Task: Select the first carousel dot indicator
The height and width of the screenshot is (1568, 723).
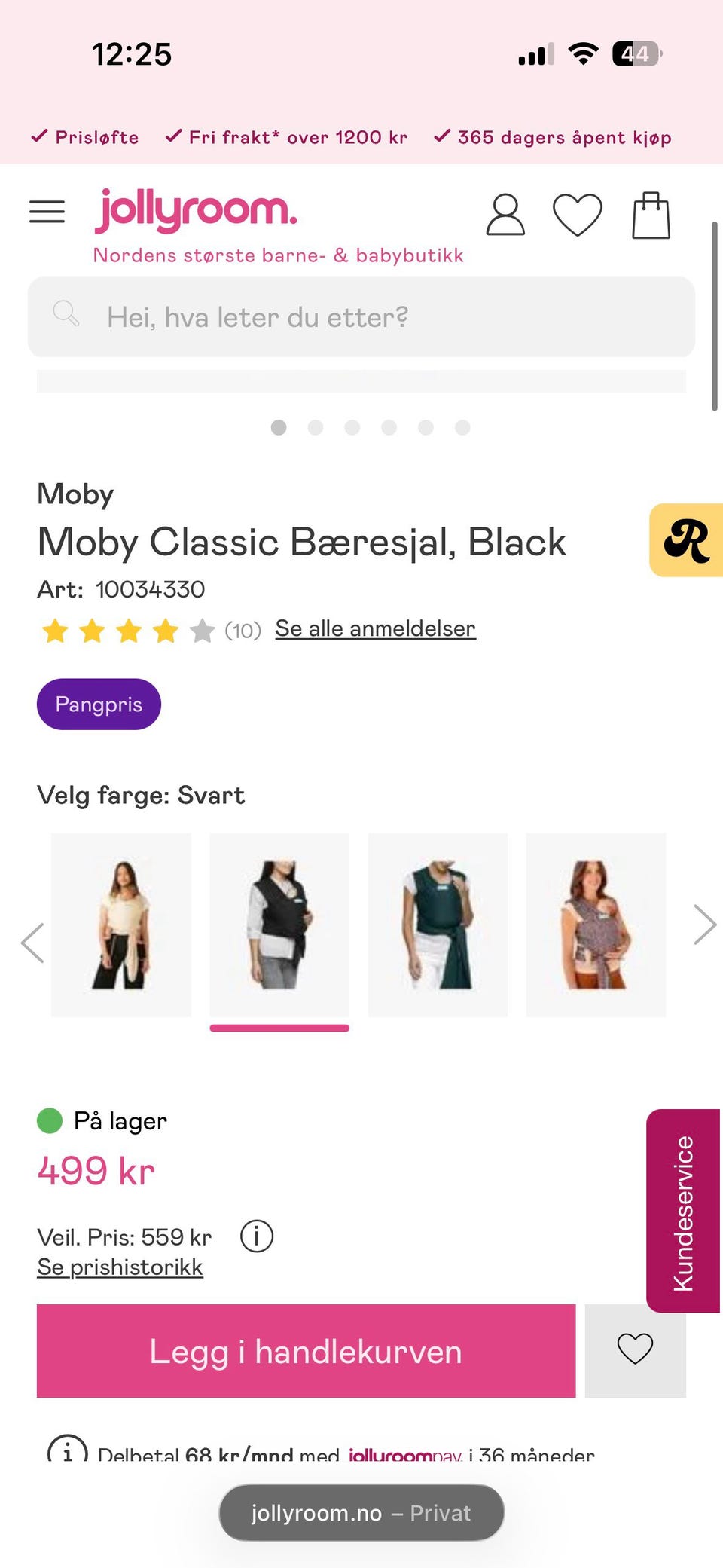Action: (x=279, y=427)
